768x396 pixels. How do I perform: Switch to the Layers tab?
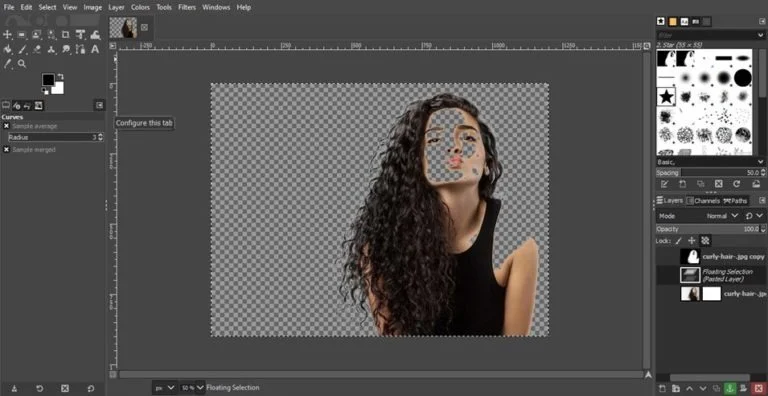[x=670, y=201]
